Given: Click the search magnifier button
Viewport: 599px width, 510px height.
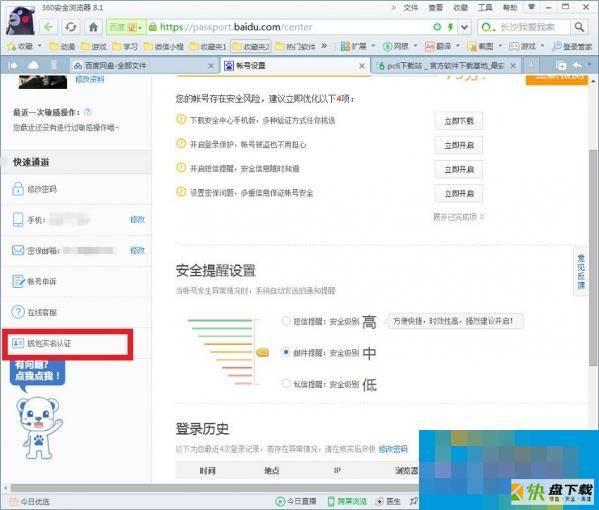Looking at the screenshot, I should 579,27.
